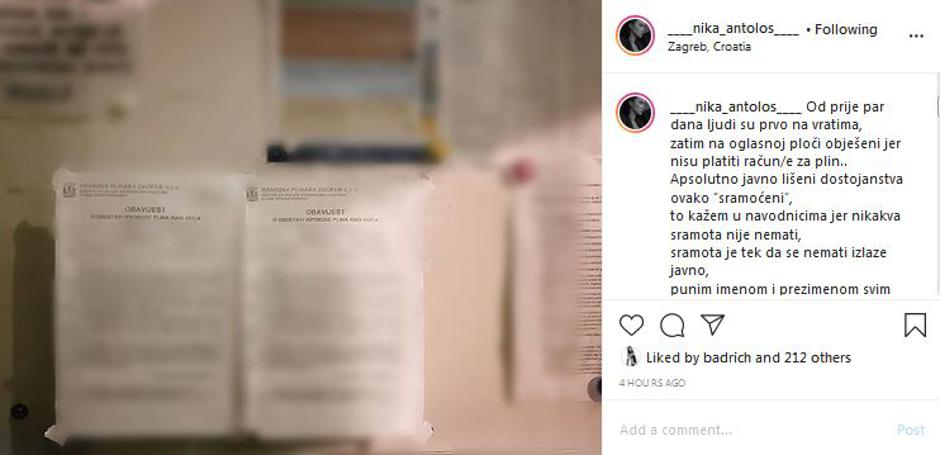The width and height of the screenshot is (940, 455).
Task: Open comments with the speech bubble icon
Action: click(x=672, y=325)
